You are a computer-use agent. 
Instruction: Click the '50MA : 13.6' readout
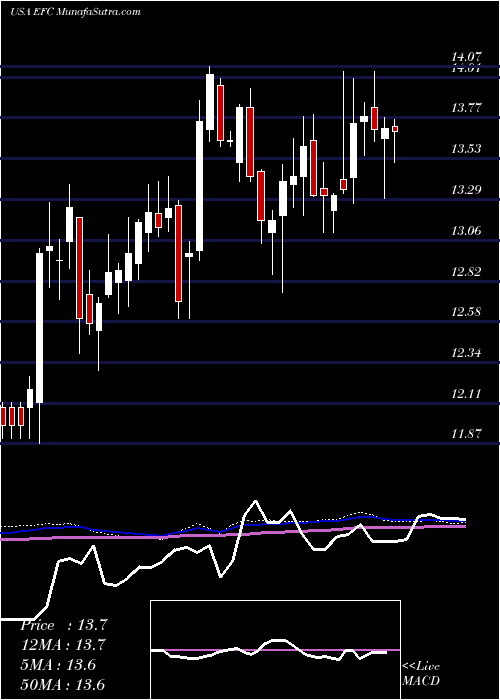tap(62, 684)
